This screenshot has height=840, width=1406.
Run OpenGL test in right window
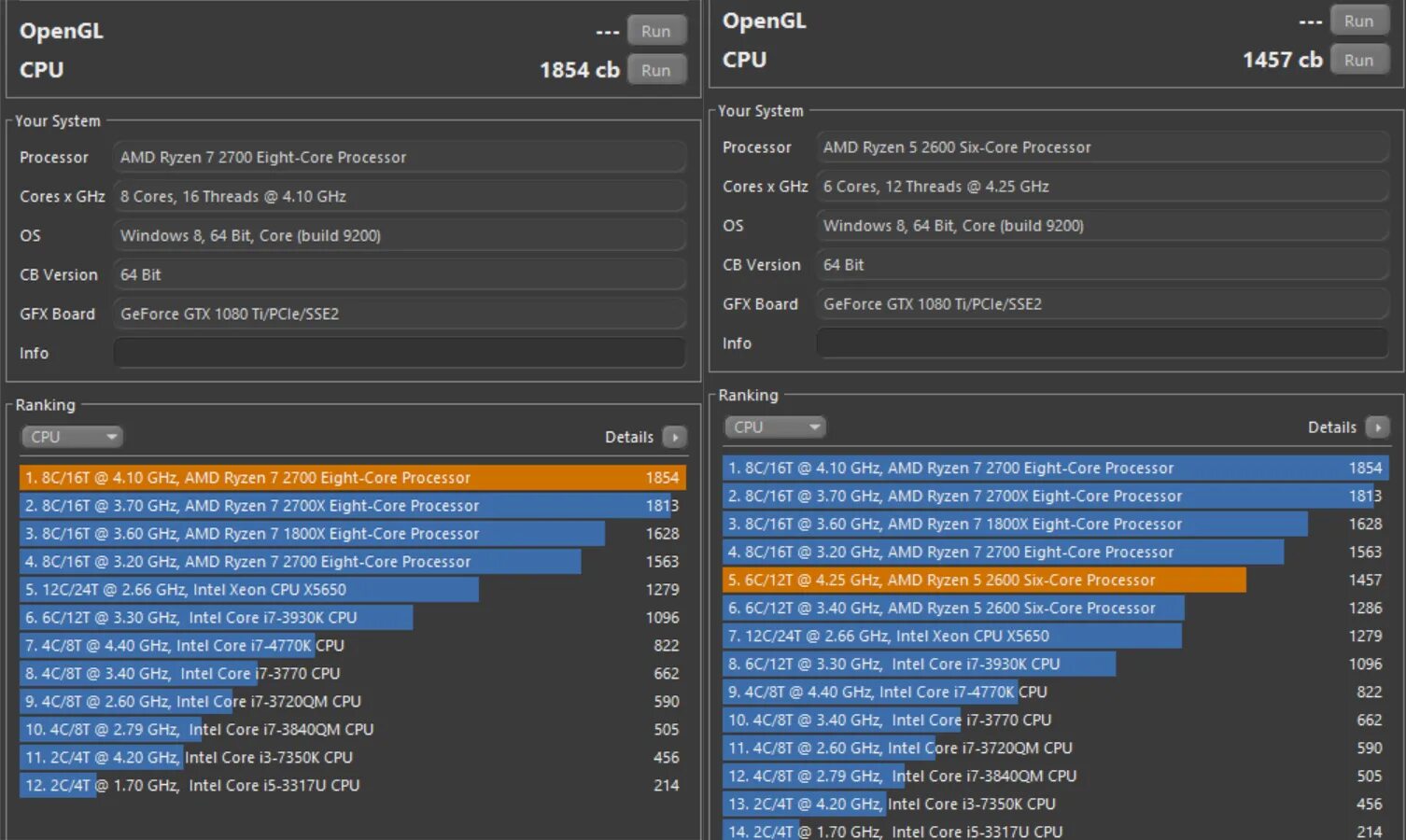pyautogui.click(x=1359, y=21)
